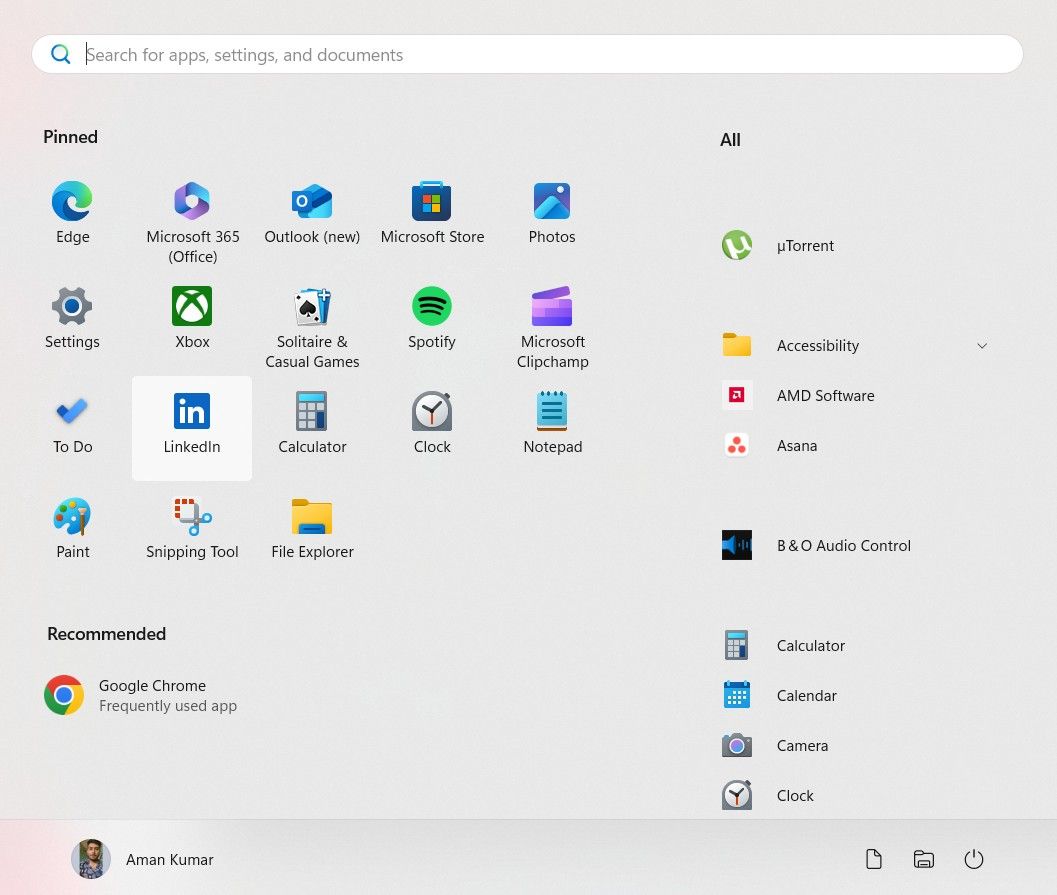Select the All apps heading
This screenshot has height=895, width=1057.
click(x=730, y=140)
